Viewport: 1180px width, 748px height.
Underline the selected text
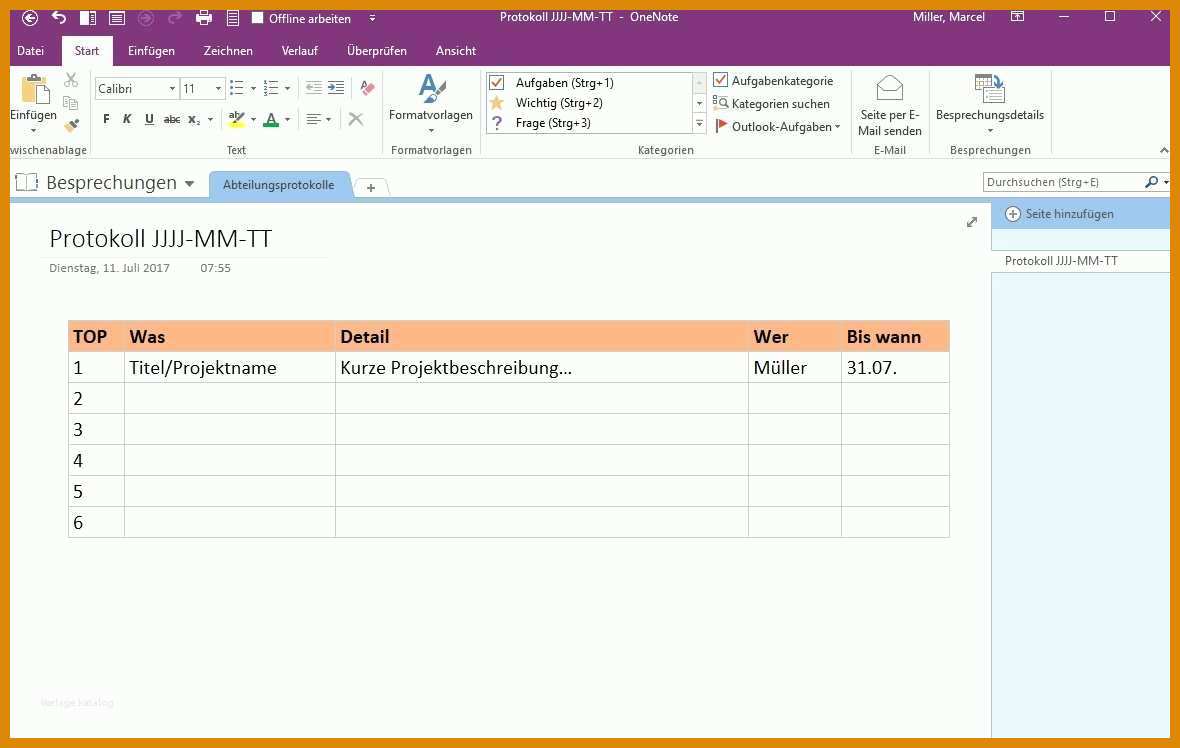149,119
